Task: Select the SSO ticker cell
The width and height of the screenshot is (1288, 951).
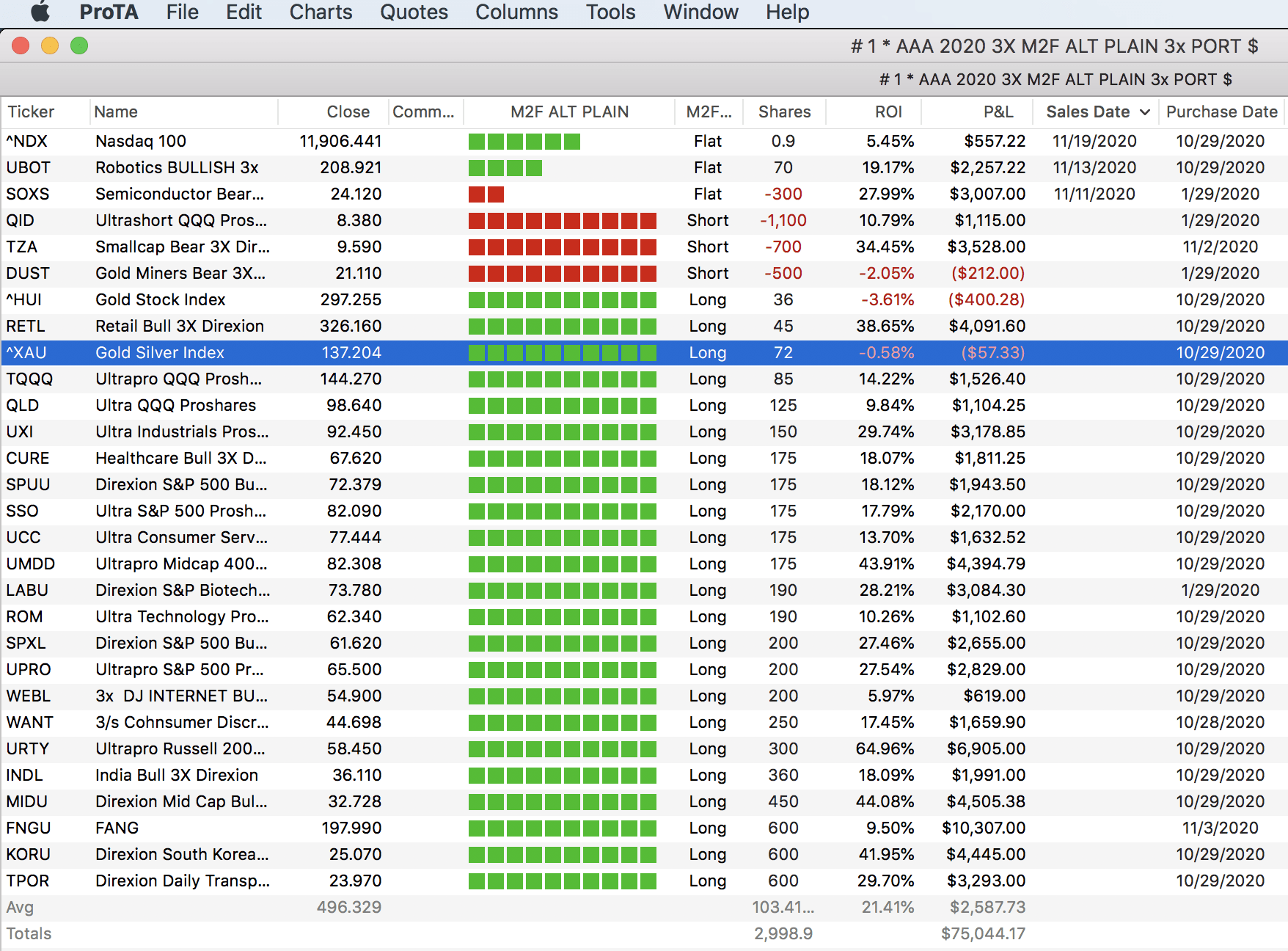Action: [22, 511]
